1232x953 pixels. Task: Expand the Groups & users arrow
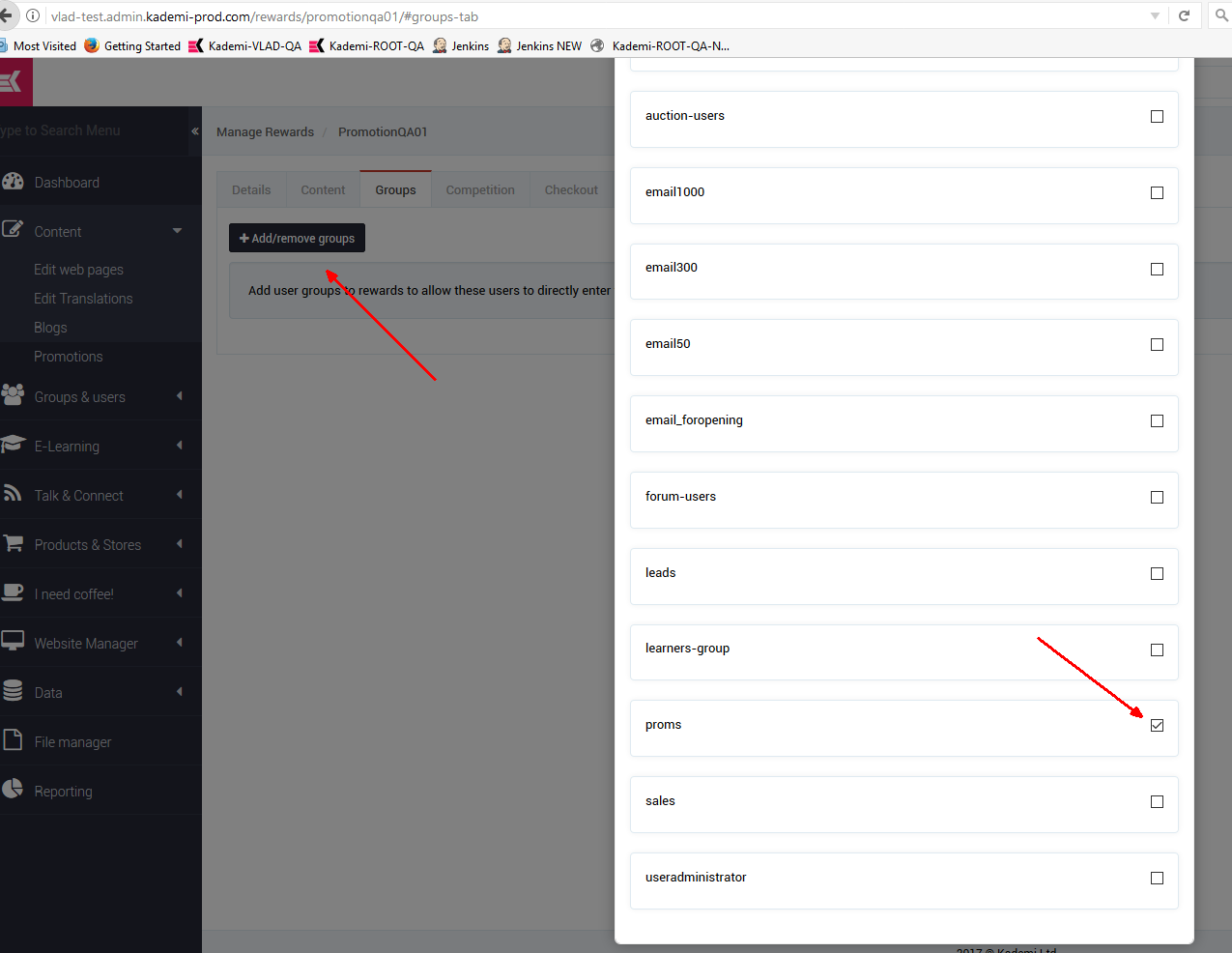(180, 395)
